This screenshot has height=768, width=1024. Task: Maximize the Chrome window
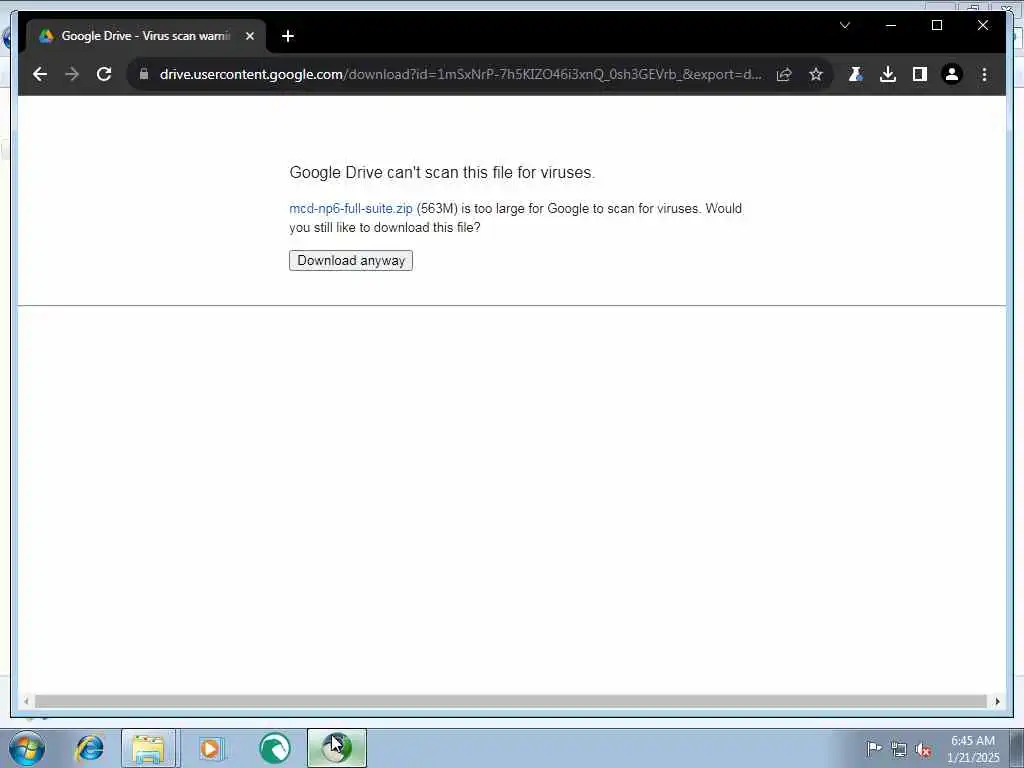pos(936,25)
